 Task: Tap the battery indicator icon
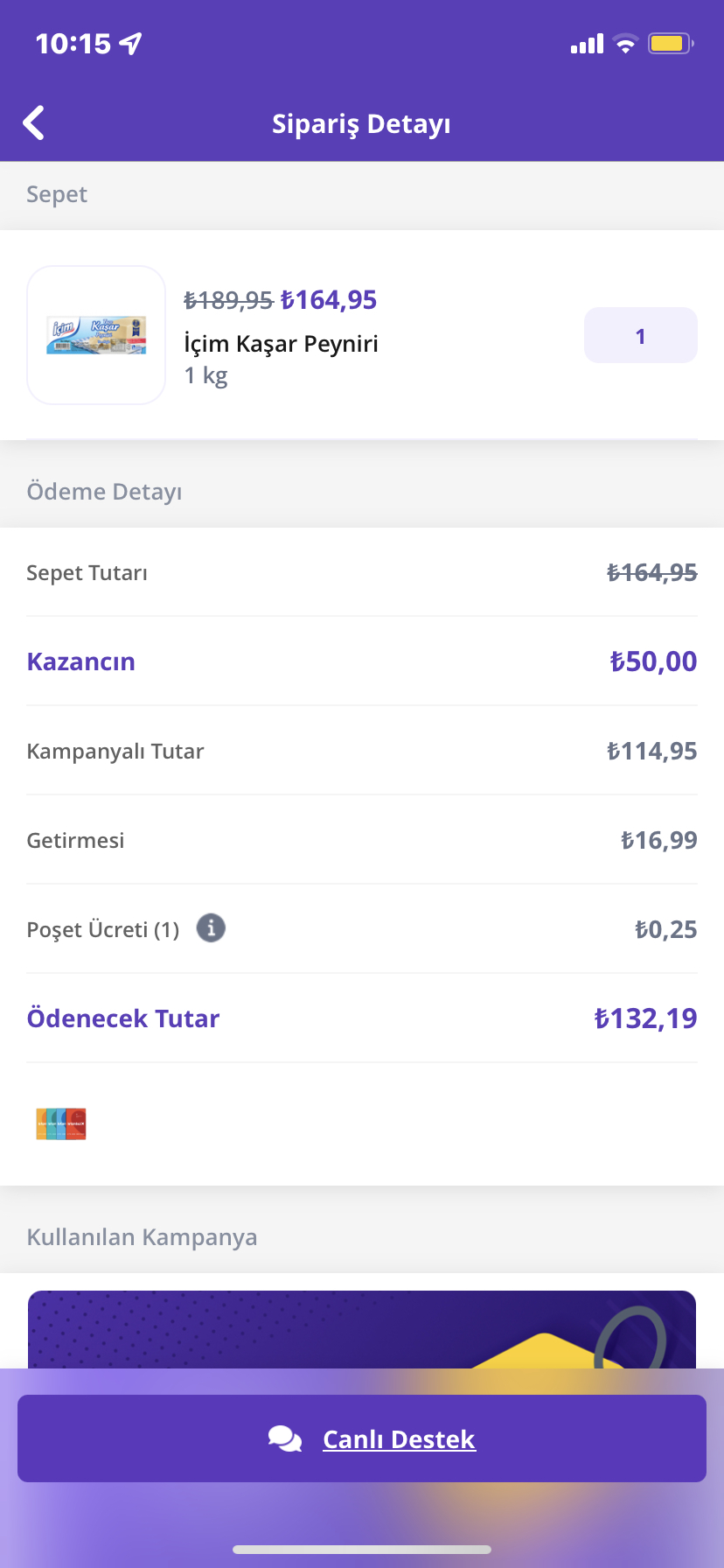click(671, 43)
